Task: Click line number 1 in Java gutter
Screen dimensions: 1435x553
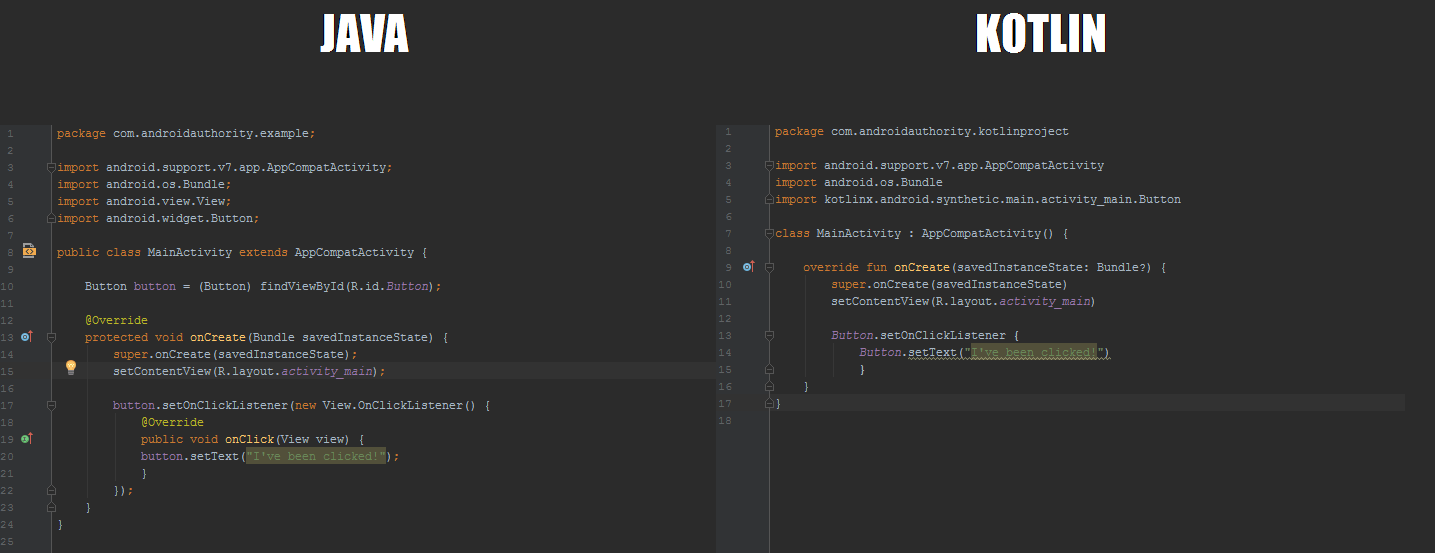Action: coord(9,133)
